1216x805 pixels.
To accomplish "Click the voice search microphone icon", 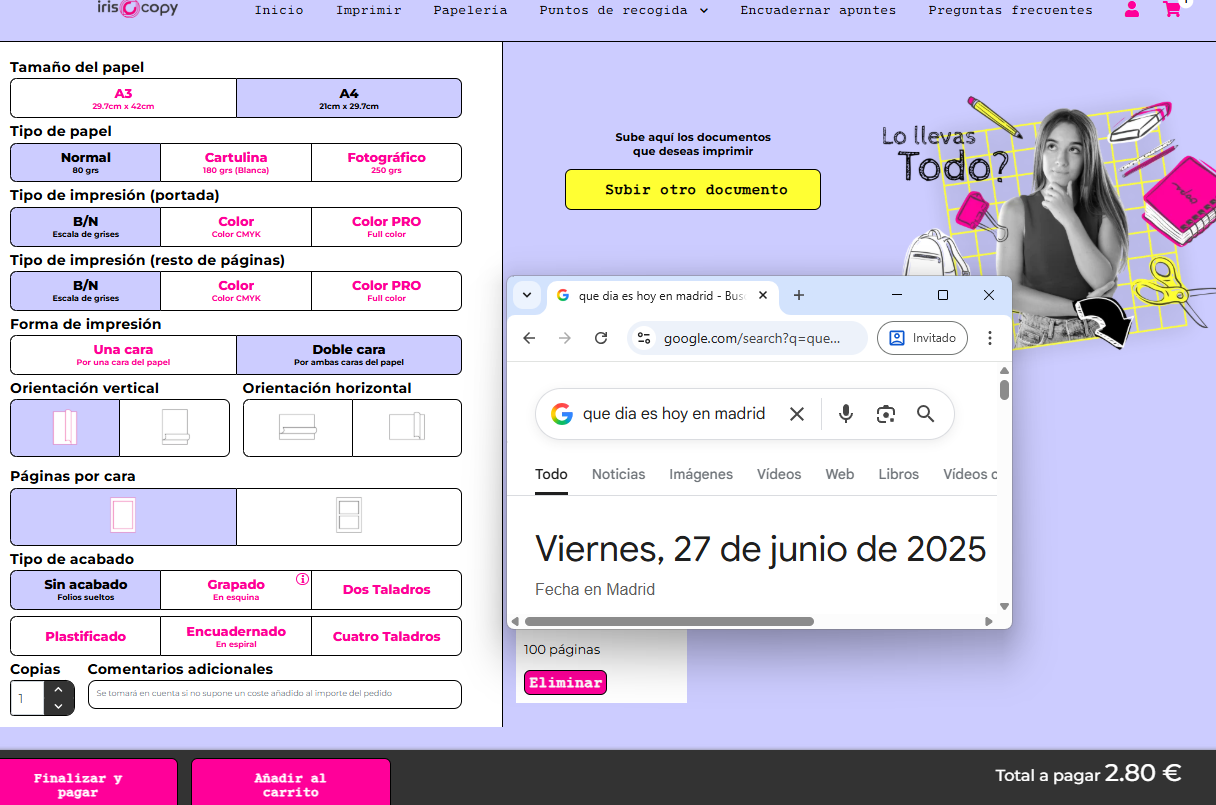I will (x=846, y=414).
